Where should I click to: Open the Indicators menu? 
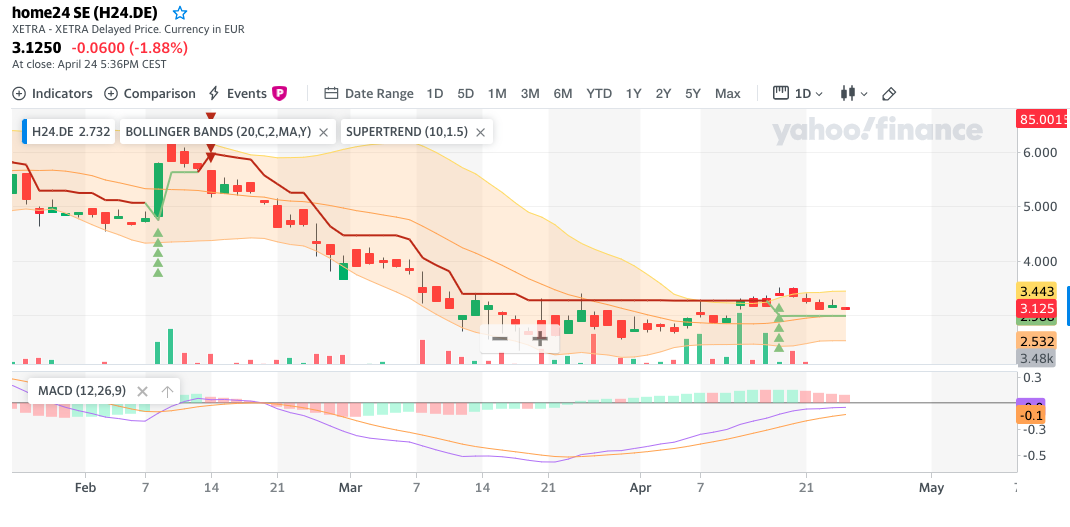(52, 93)
